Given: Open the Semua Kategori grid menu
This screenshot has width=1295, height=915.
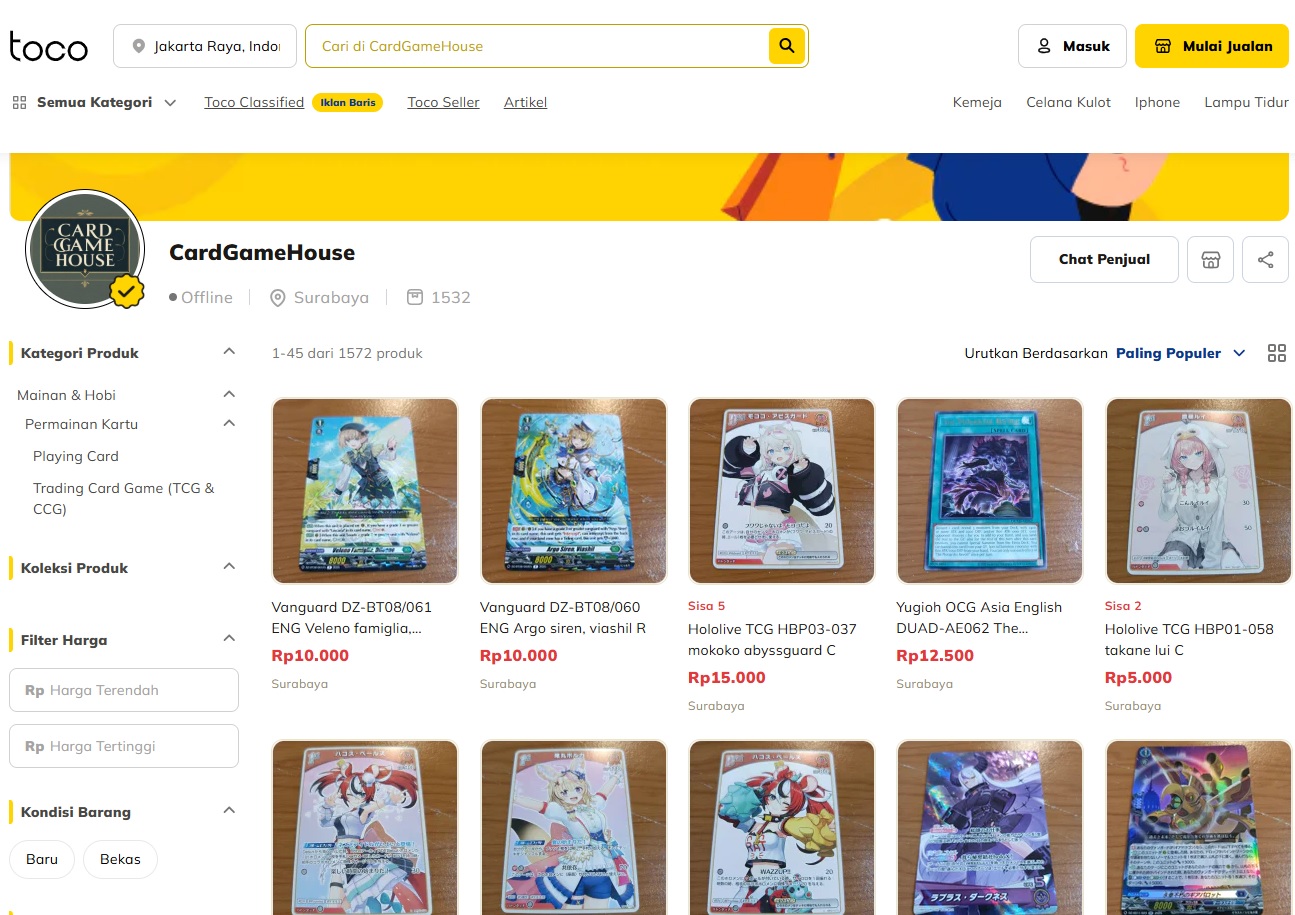Looking at the screenshot, I should click(x=94, y=102).
